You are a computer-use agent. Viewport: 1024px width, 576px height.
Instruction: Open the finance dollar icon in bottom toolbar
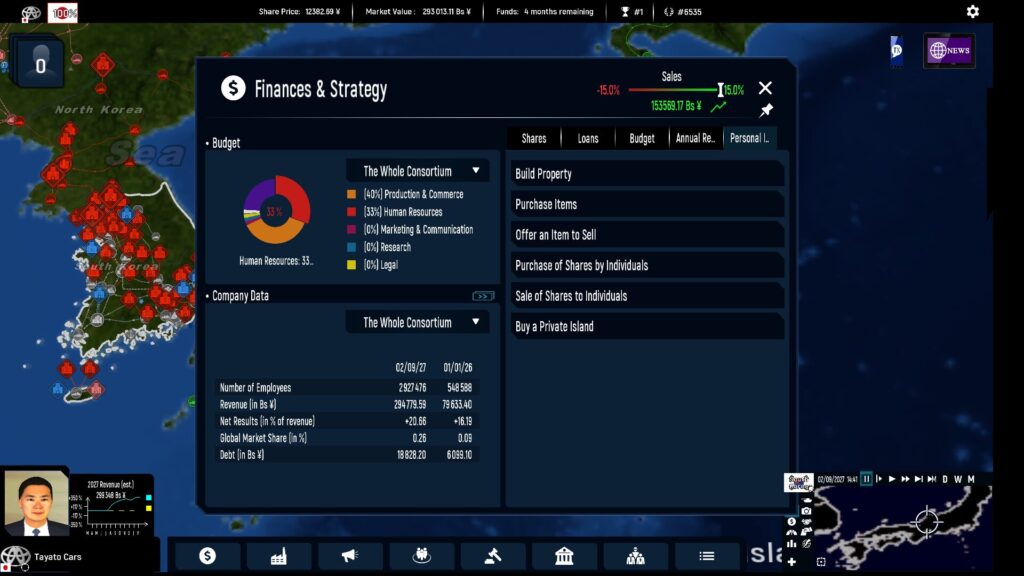tap(207, 556)
